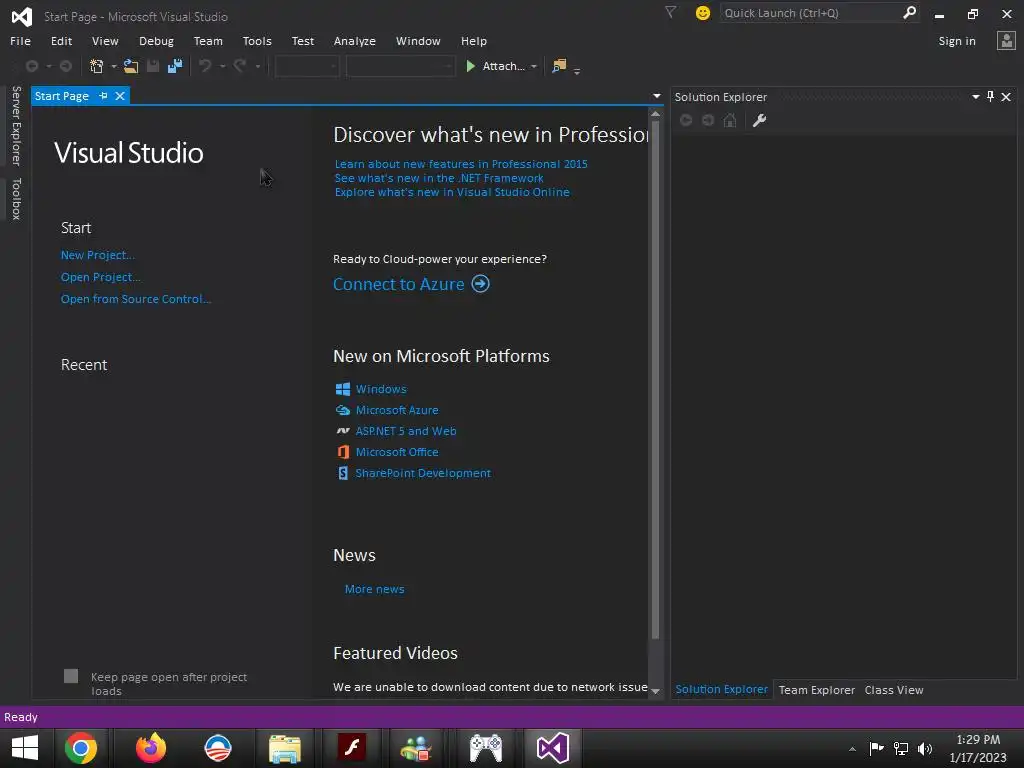Open the Microsoft Azure platform link

(x=396, y=410)
